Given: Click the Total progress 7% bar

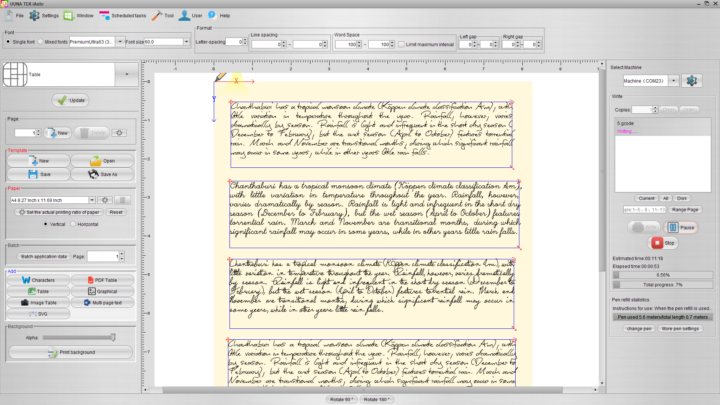Looking at the screenshot, I should [x=663, y=285].
